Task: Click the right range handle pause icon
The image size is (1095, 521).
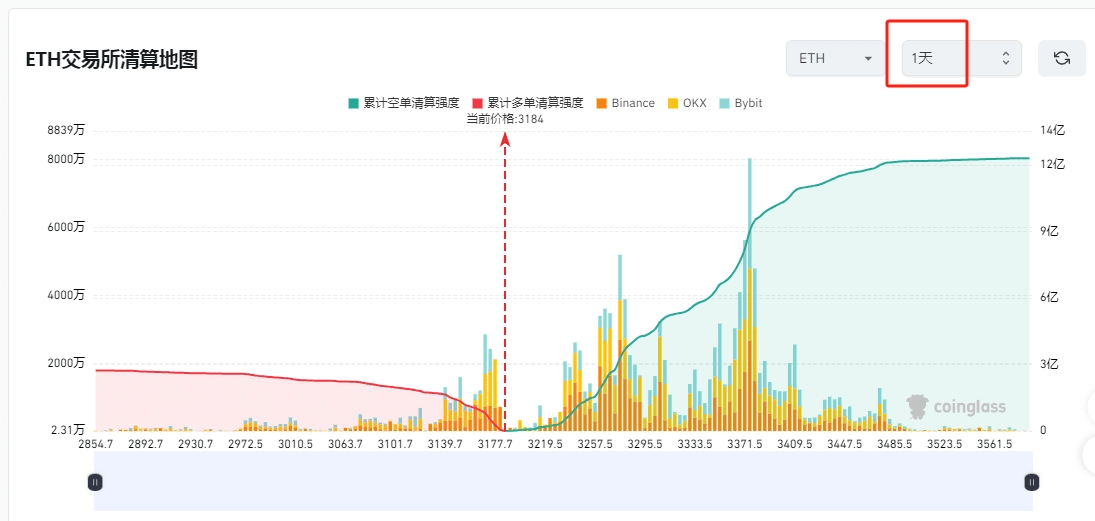Action: tap(1031, 482)
